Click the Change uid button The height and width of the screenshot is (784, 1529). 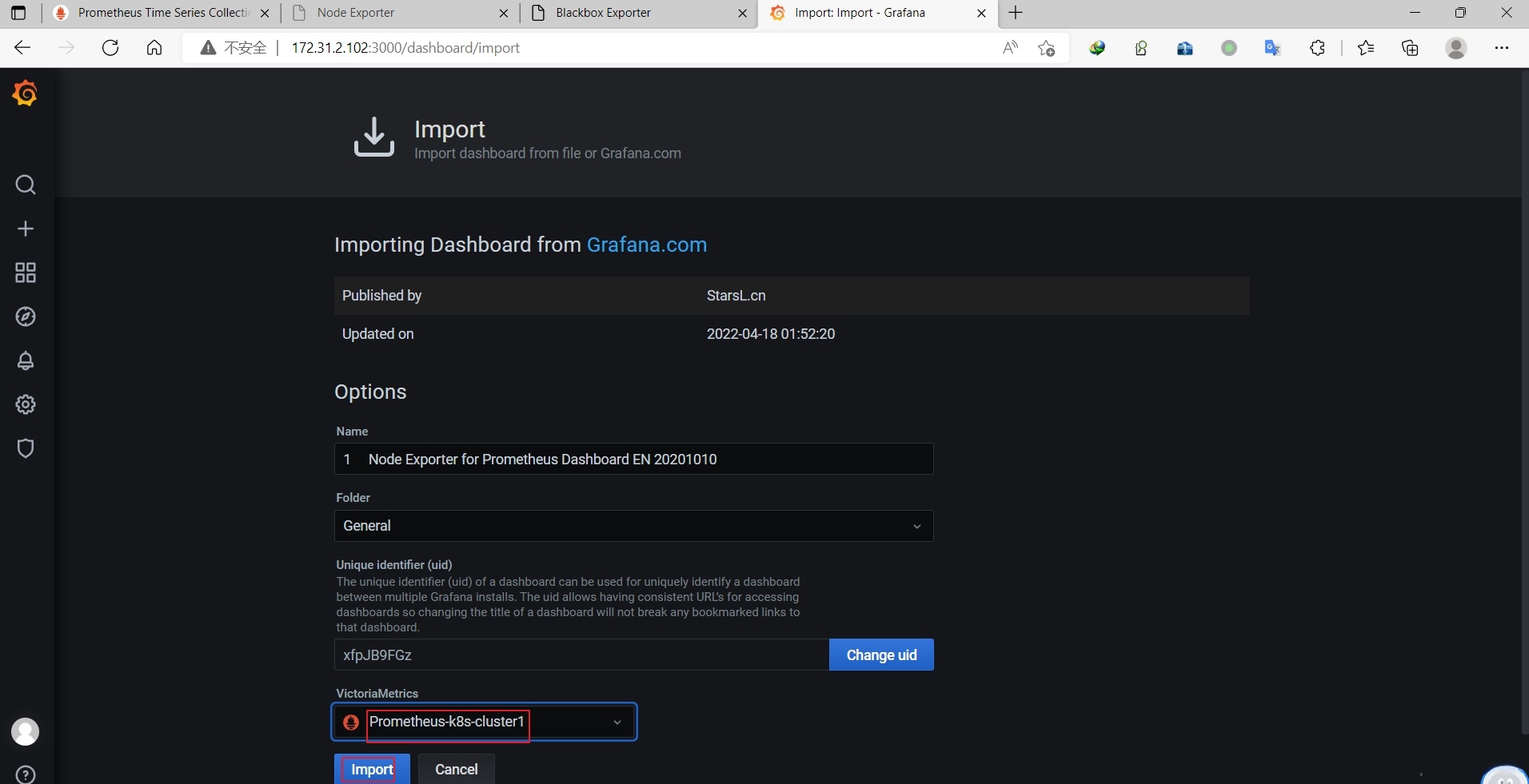[x=881, y=655]
